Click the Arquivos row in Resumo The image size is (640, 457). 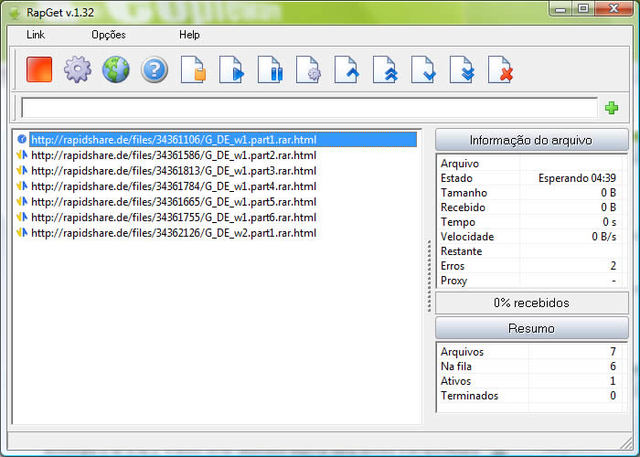[529, 352]
